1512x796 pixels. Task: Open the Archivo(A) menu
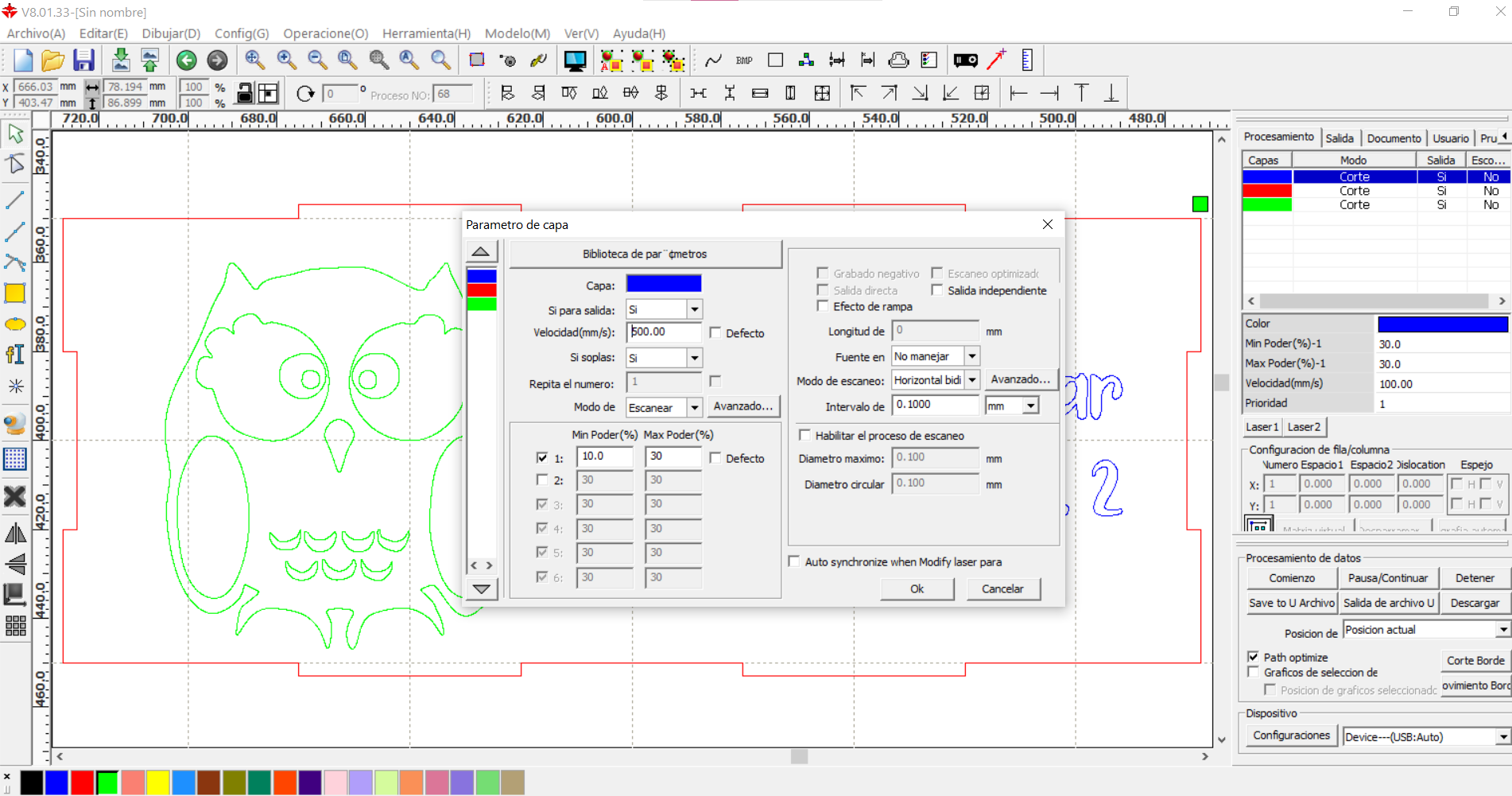[36, 33]
